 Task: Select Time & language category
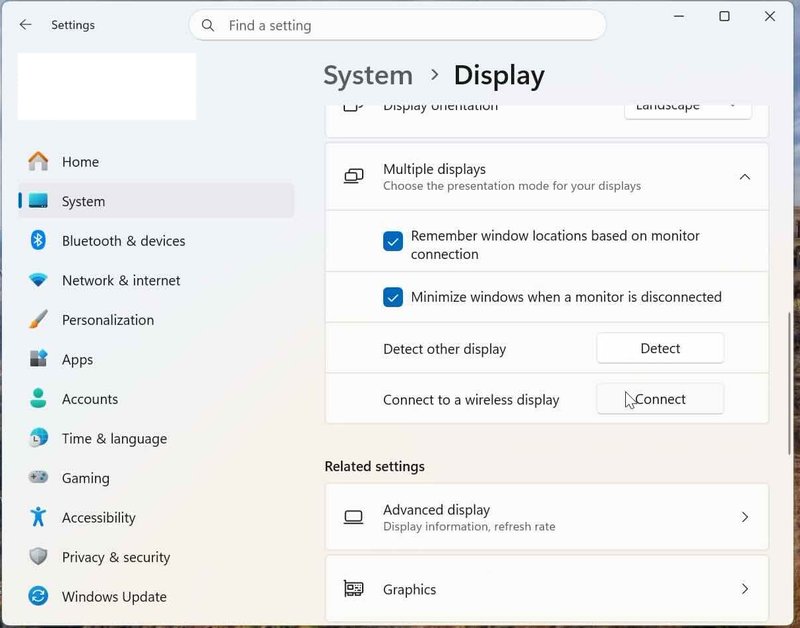coord(156,438)
